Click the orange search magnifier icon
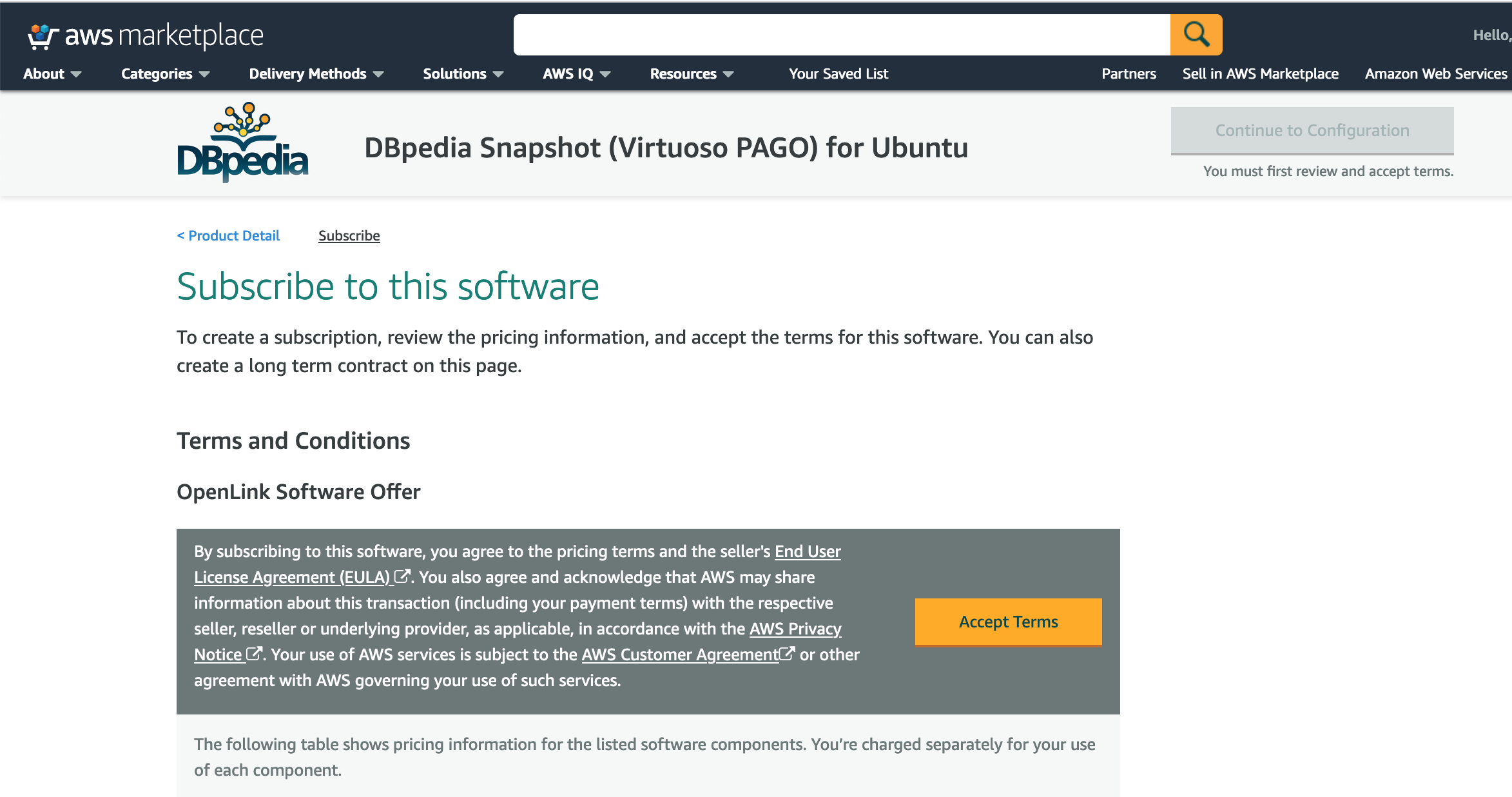 click(x=1196, y=35)
